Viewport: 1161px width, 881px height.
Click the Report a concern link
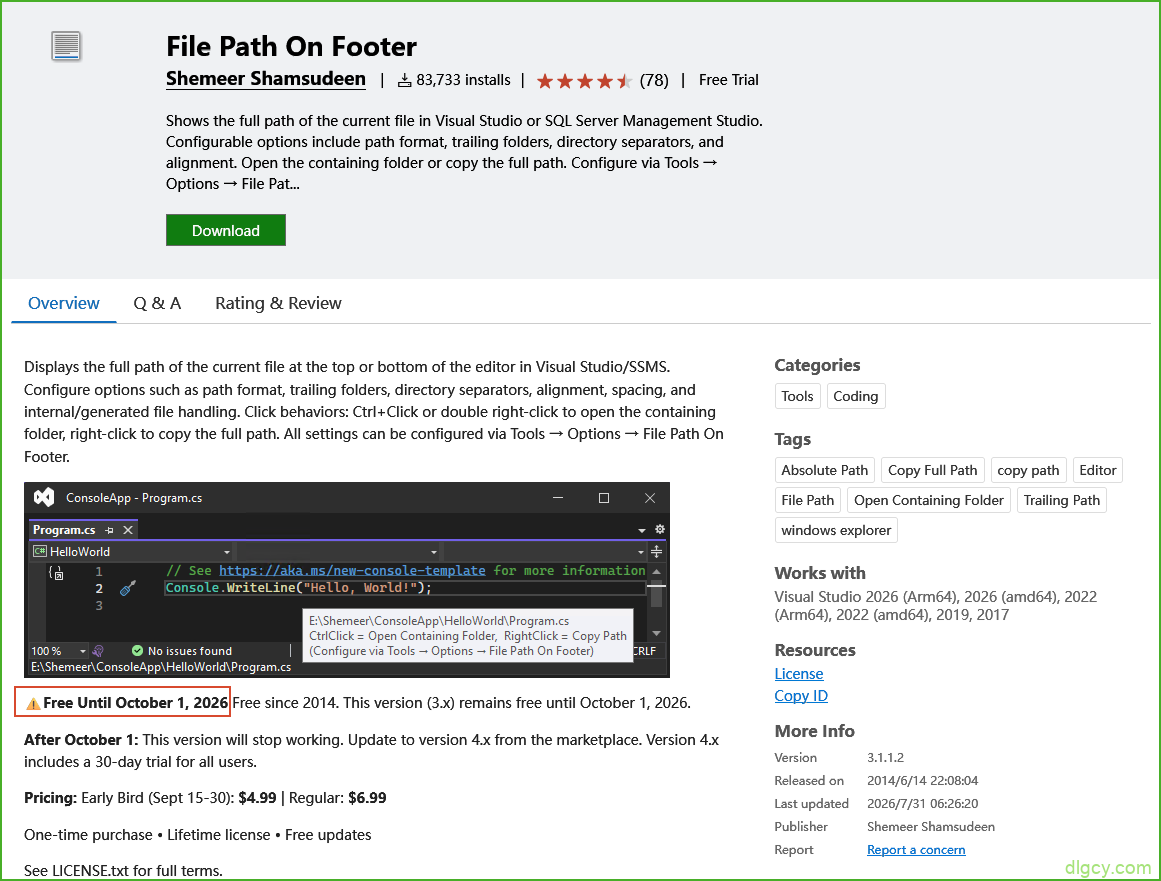click(x=916, y=850)
